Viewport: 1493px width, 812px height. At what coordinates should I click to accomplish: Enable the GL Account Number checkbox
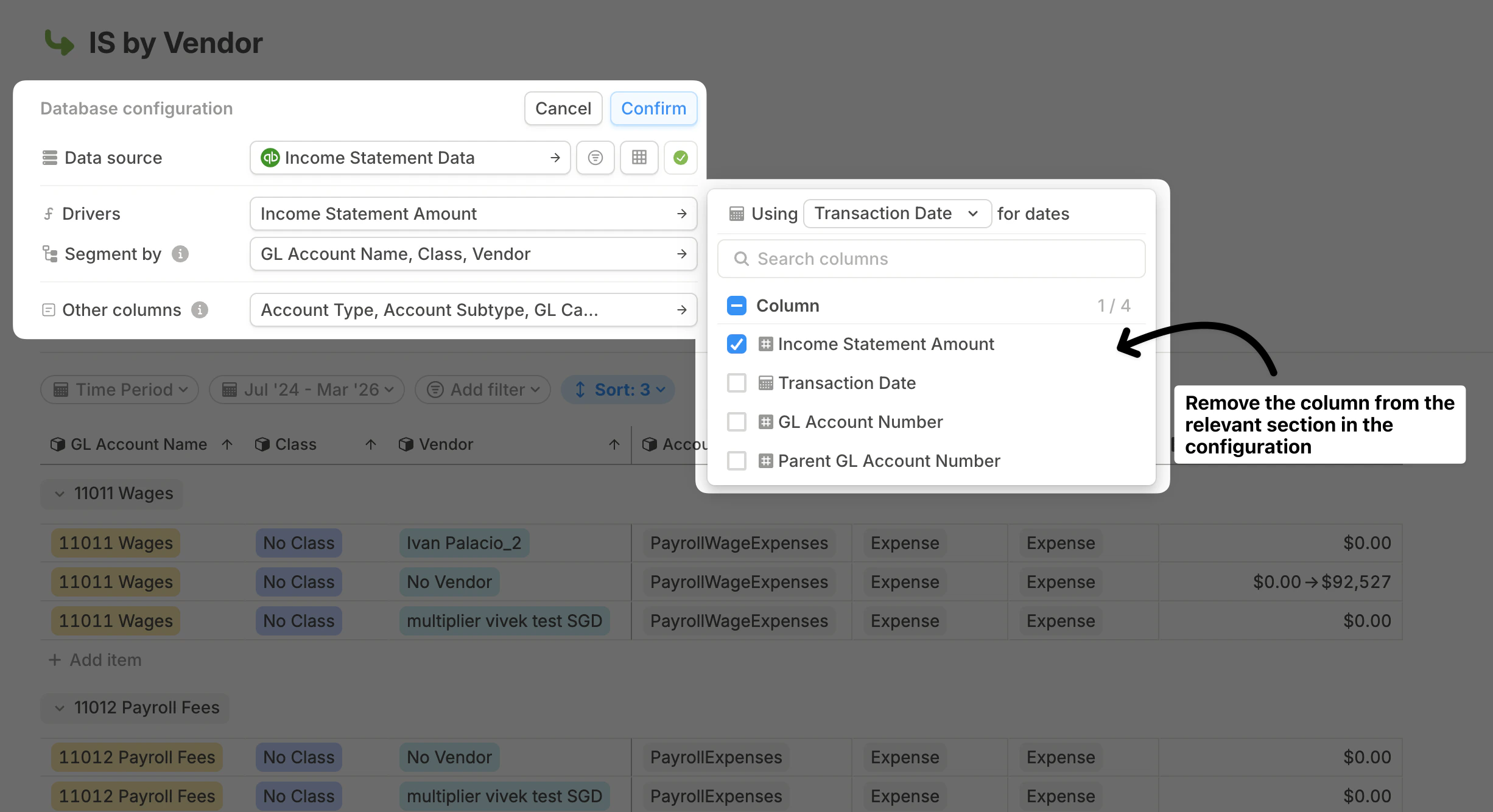click(737, 422)
